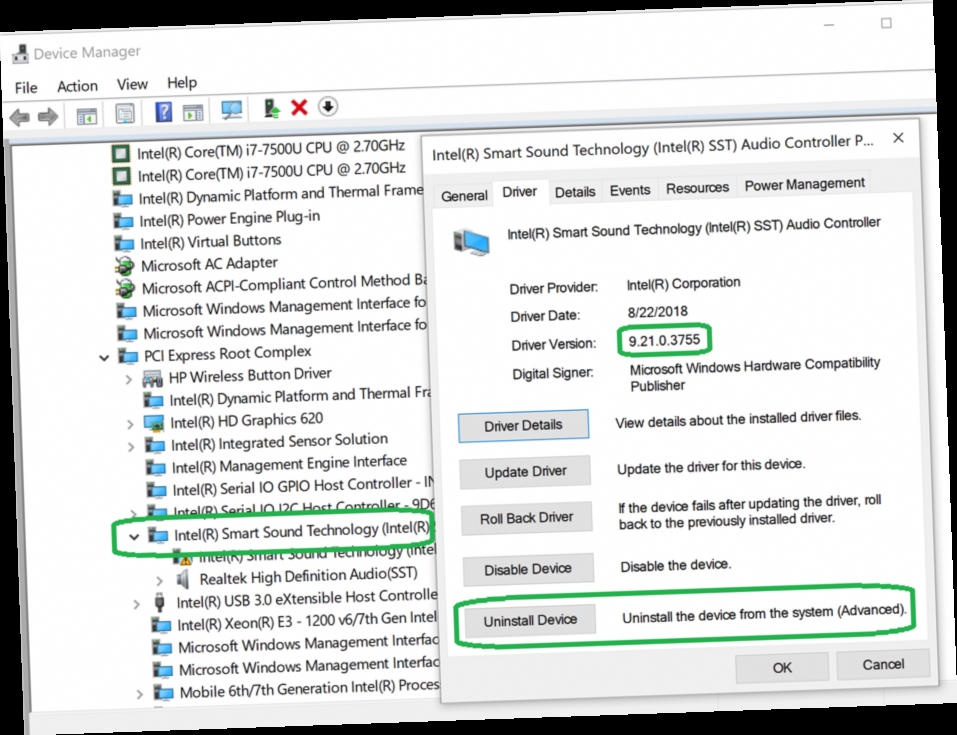Viewport: 957px width, 735px height.
Task: Collapse the Intel(R) Smart Sound Technology node
Action: (x=134, y=535)
